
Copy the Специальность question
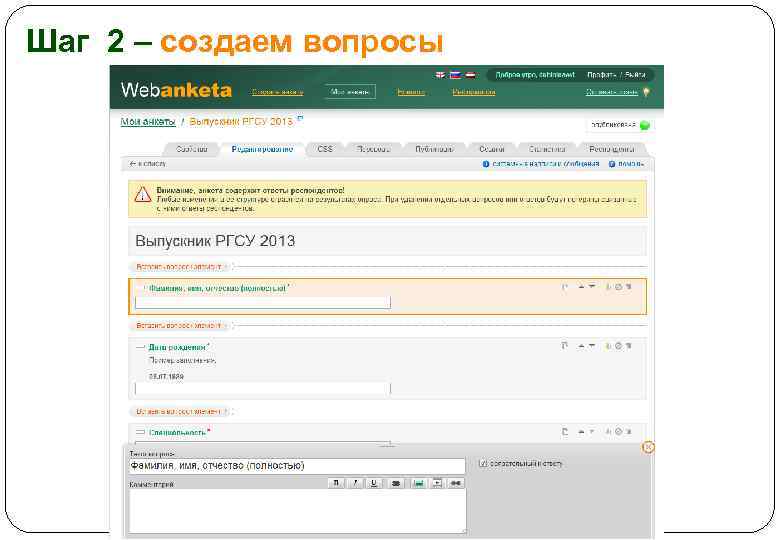[x=565, y=432]
